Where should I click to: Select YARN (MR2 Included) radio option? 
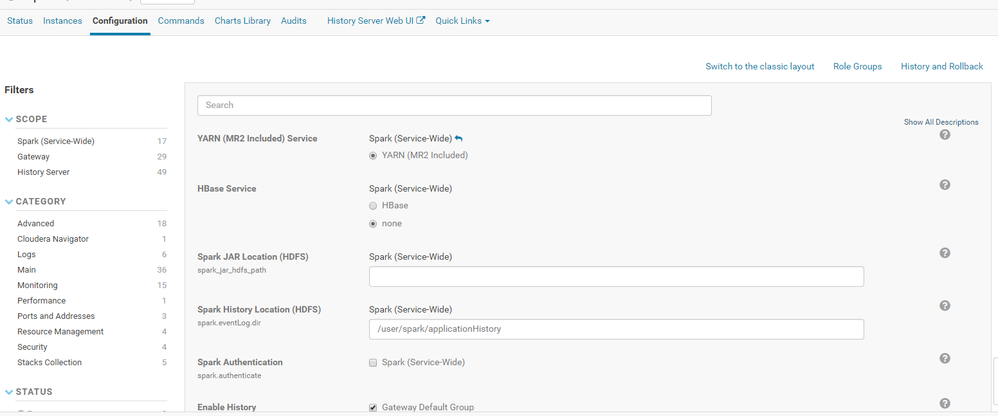point(373,155)
